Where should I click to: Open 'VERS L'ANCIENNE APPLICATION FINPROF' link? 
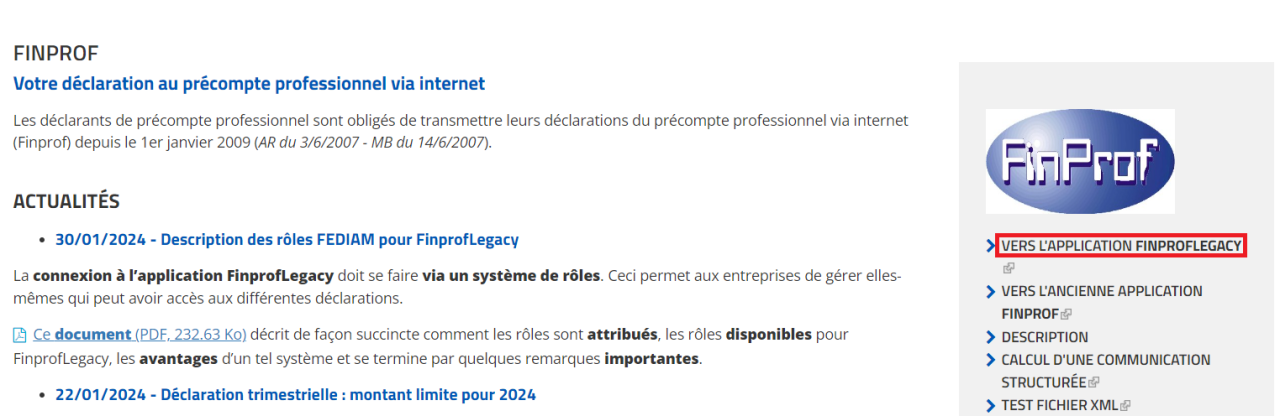point(1102,302)
